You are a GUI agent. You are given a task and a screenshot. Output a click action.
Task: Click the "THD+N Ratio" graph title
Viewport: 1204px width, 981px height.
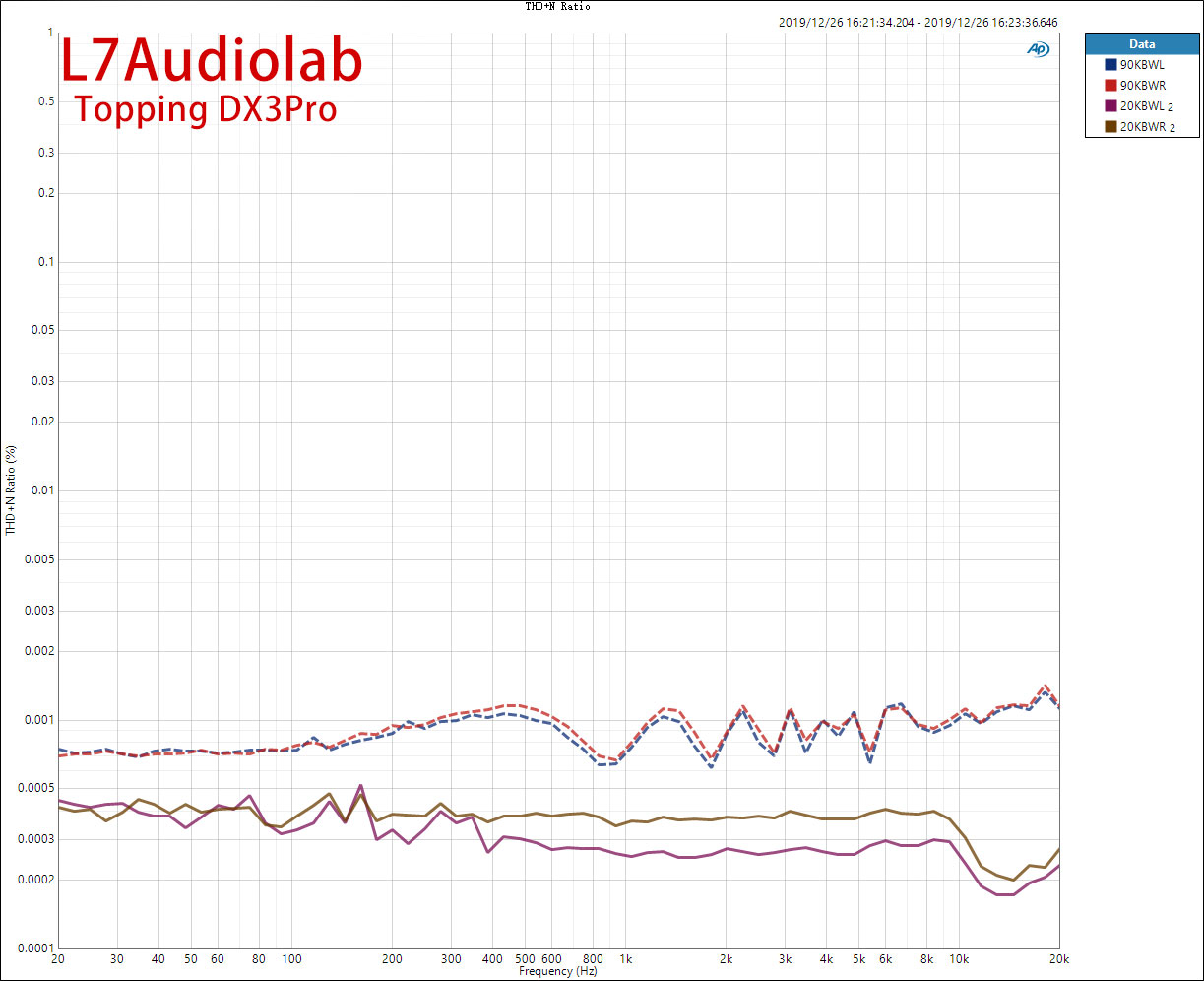tap(558, 6)
